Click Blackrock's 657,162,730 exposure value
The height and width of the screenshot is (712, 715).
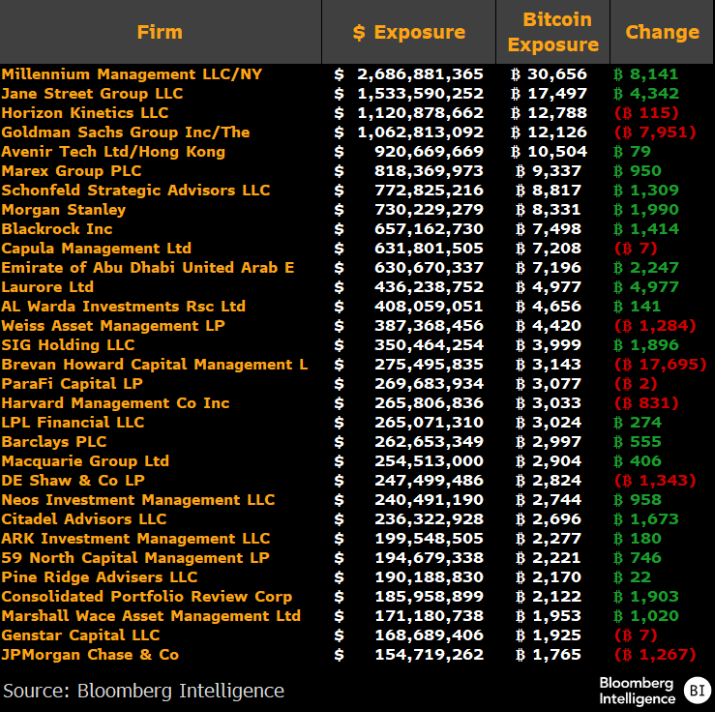tap(429, 229)
